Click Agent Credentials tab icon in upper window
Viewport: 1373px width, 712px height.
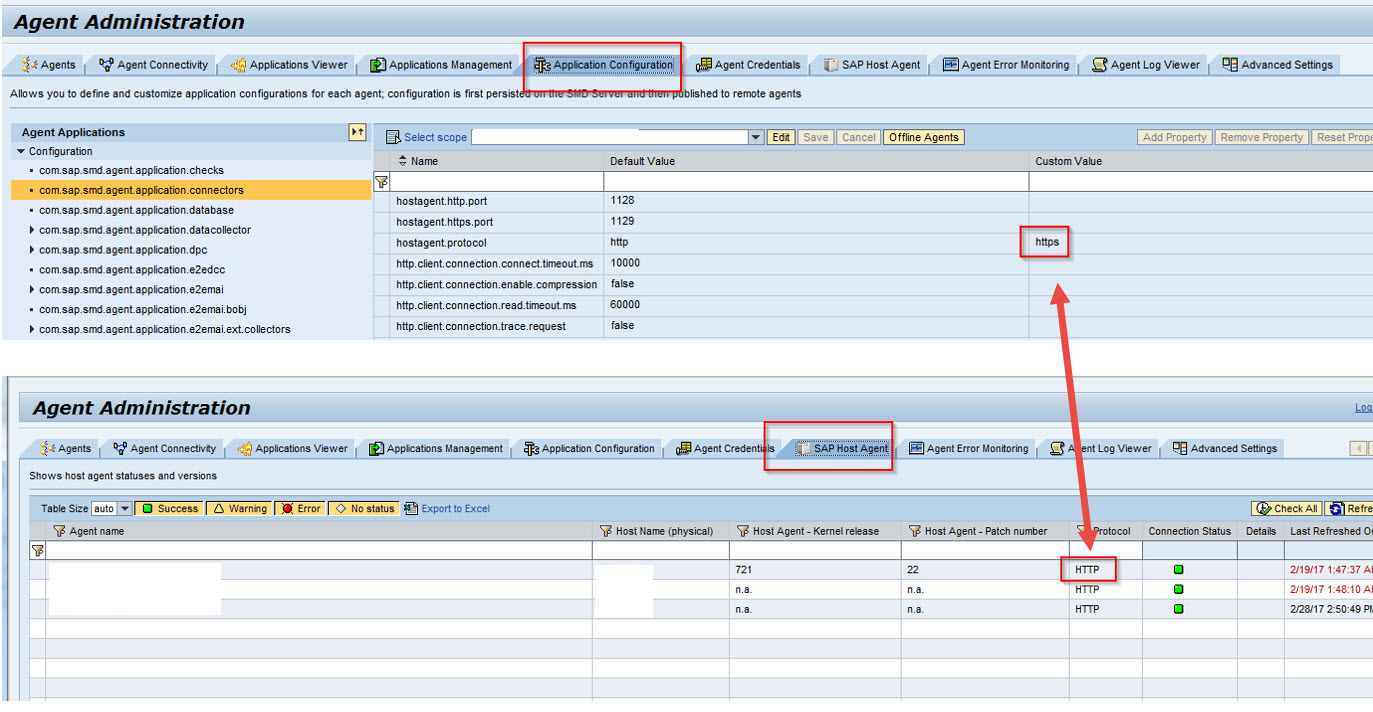coord(704,65)
